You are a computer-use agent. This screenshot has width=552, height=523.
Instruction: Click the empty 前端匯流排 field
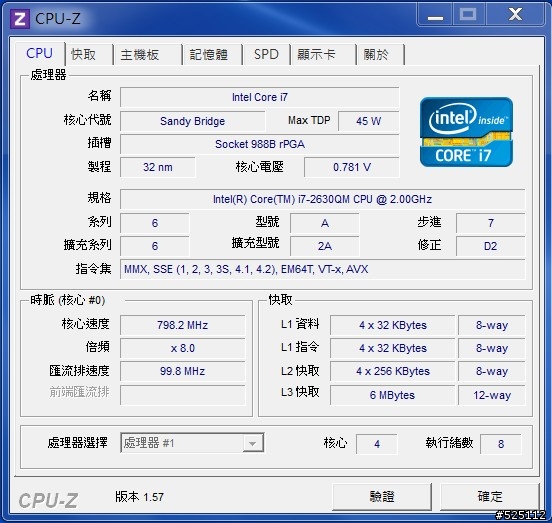pyautogui.click(x=182, y=395)
